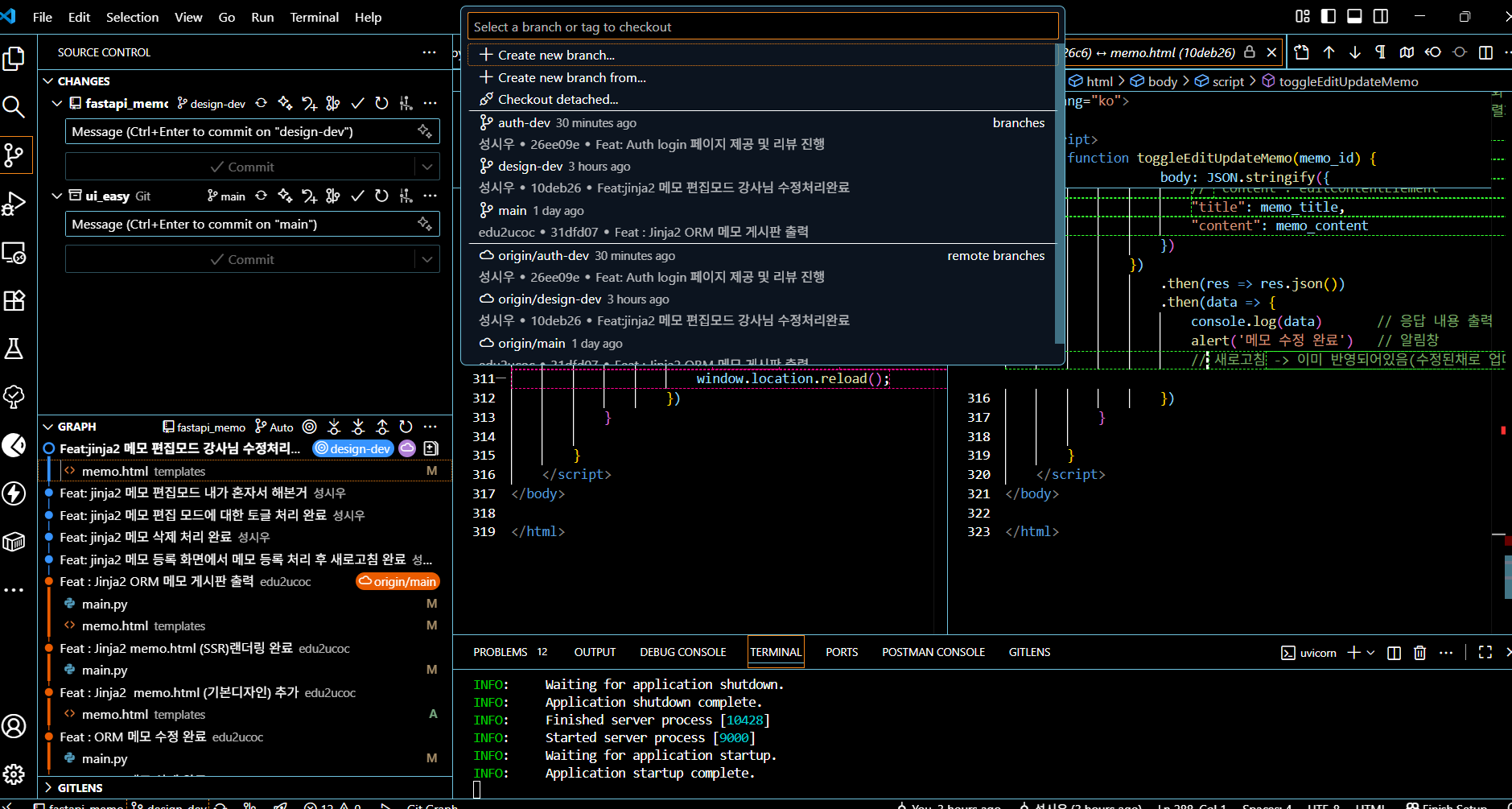Toggle the bottom Panel visibility

tap(1355, 16)
